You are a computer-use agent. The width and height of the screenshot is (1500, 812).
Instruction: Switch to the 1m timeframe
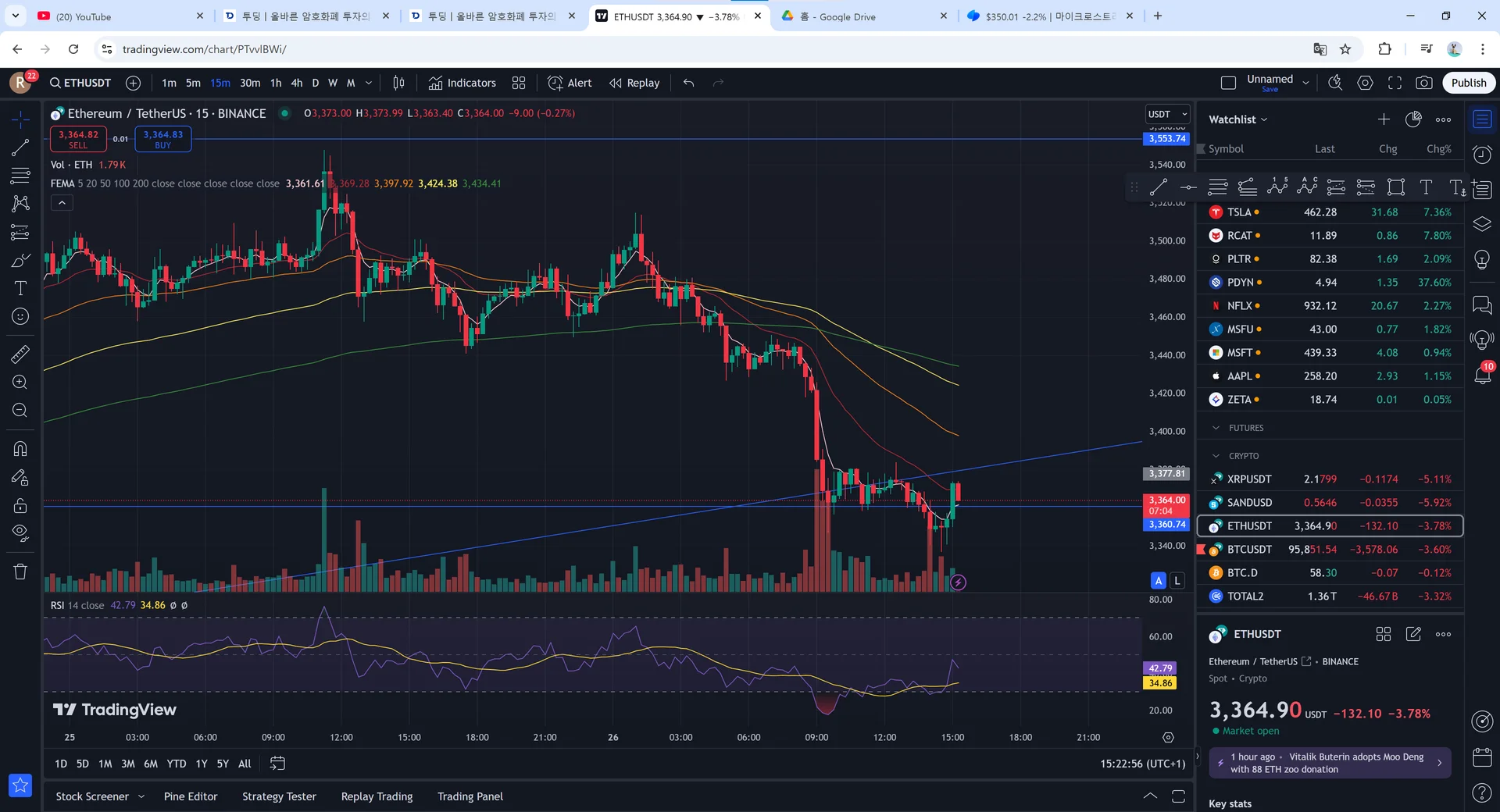click(169, 83)
